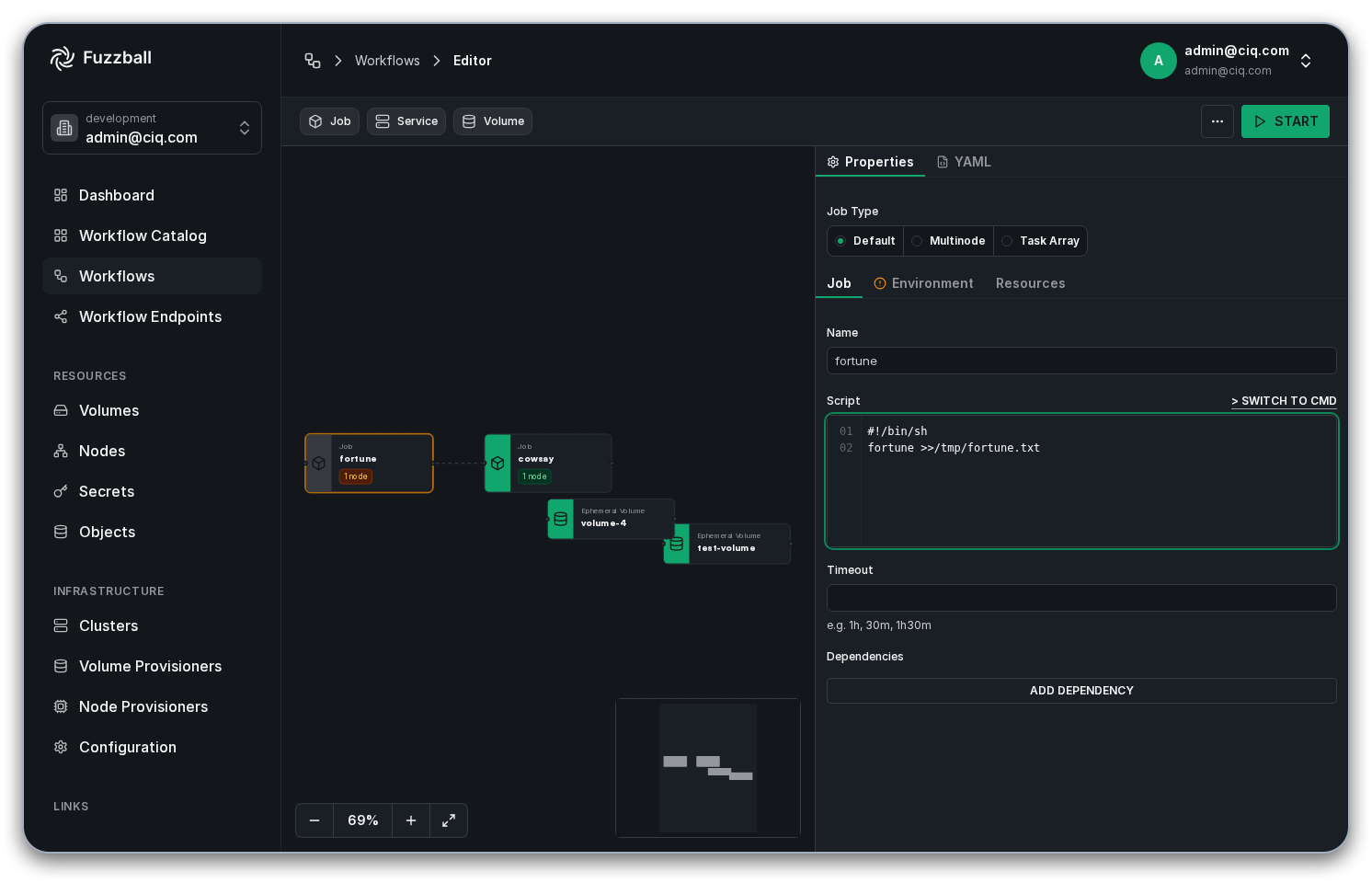Image resolution: width=1372 pixels, height=883 pixels.
Task: Open Objects page
Action: pyautogui.click(x=153, y=532)
